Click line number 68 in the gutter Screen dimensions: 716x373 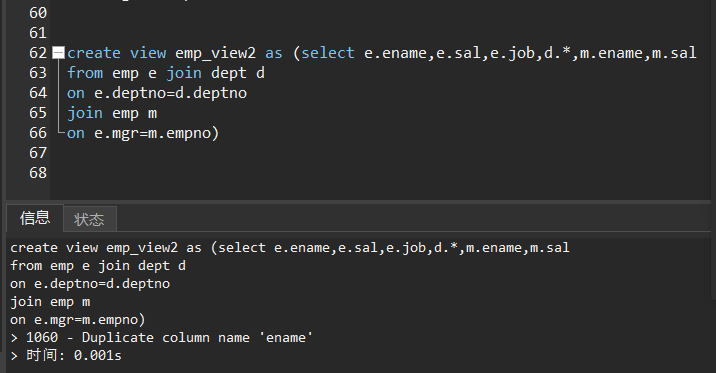(x=38, y=173)
